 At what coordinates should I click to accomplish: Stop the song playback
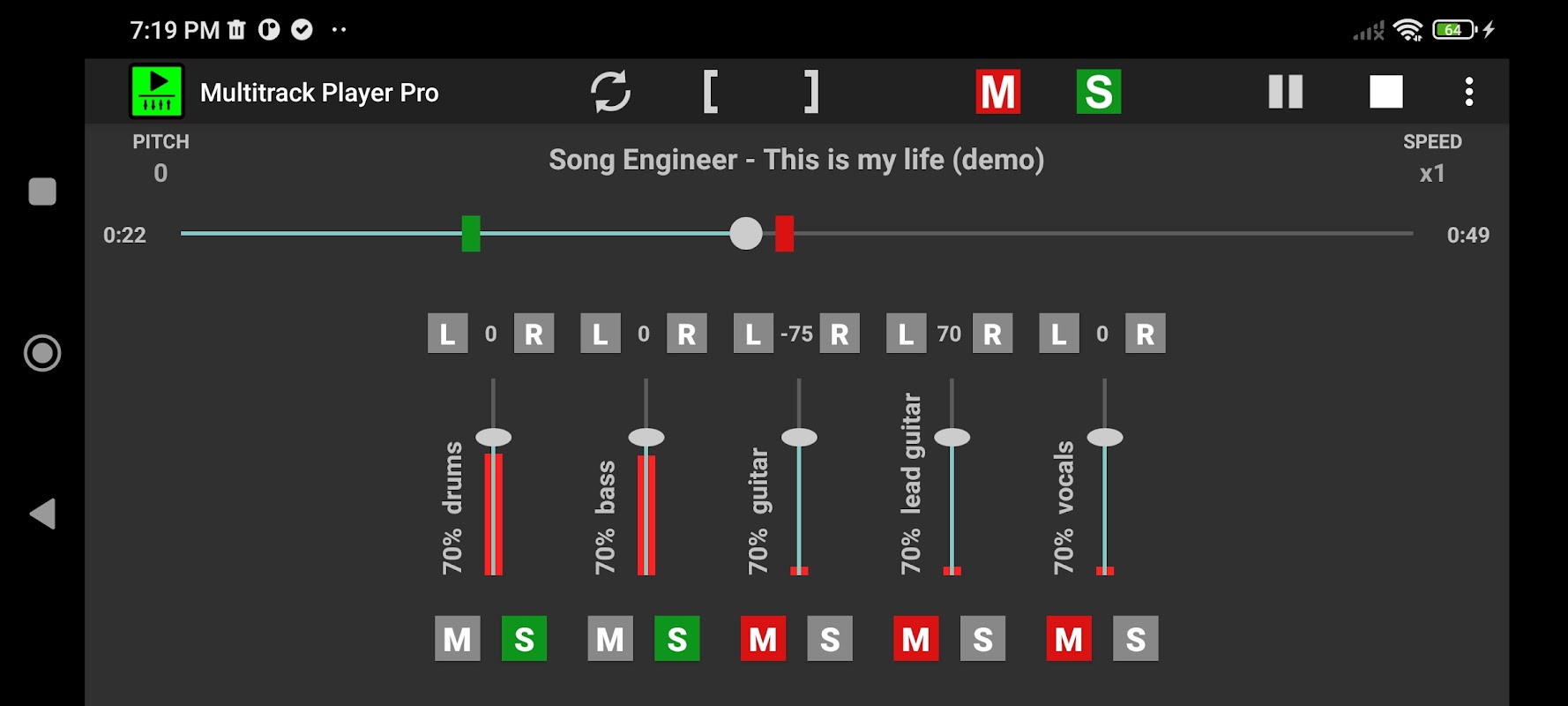pos(1385,92)
